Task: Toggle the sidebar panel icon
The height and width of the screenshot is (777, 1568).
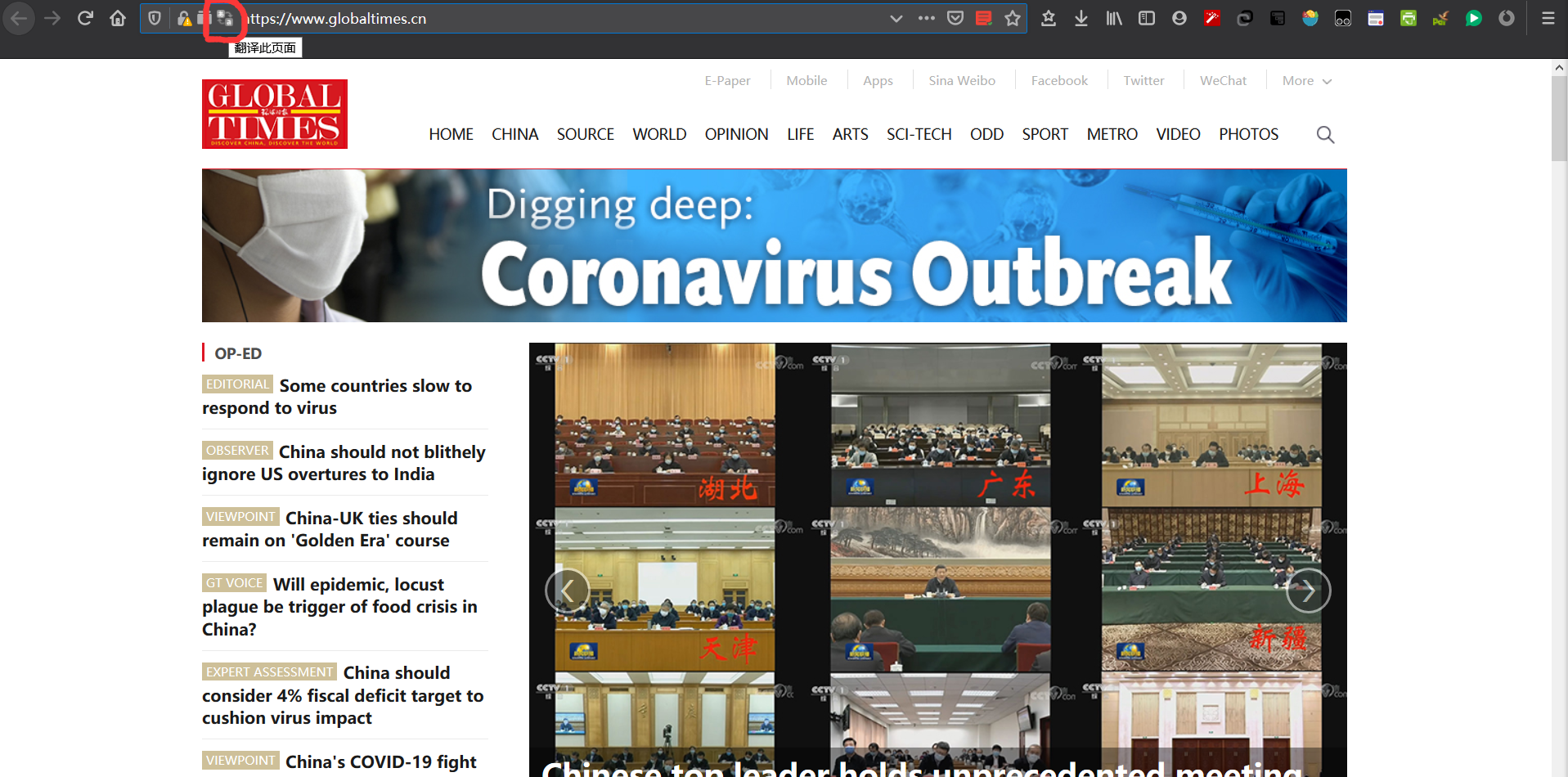Action: (x=1147, y=18)
